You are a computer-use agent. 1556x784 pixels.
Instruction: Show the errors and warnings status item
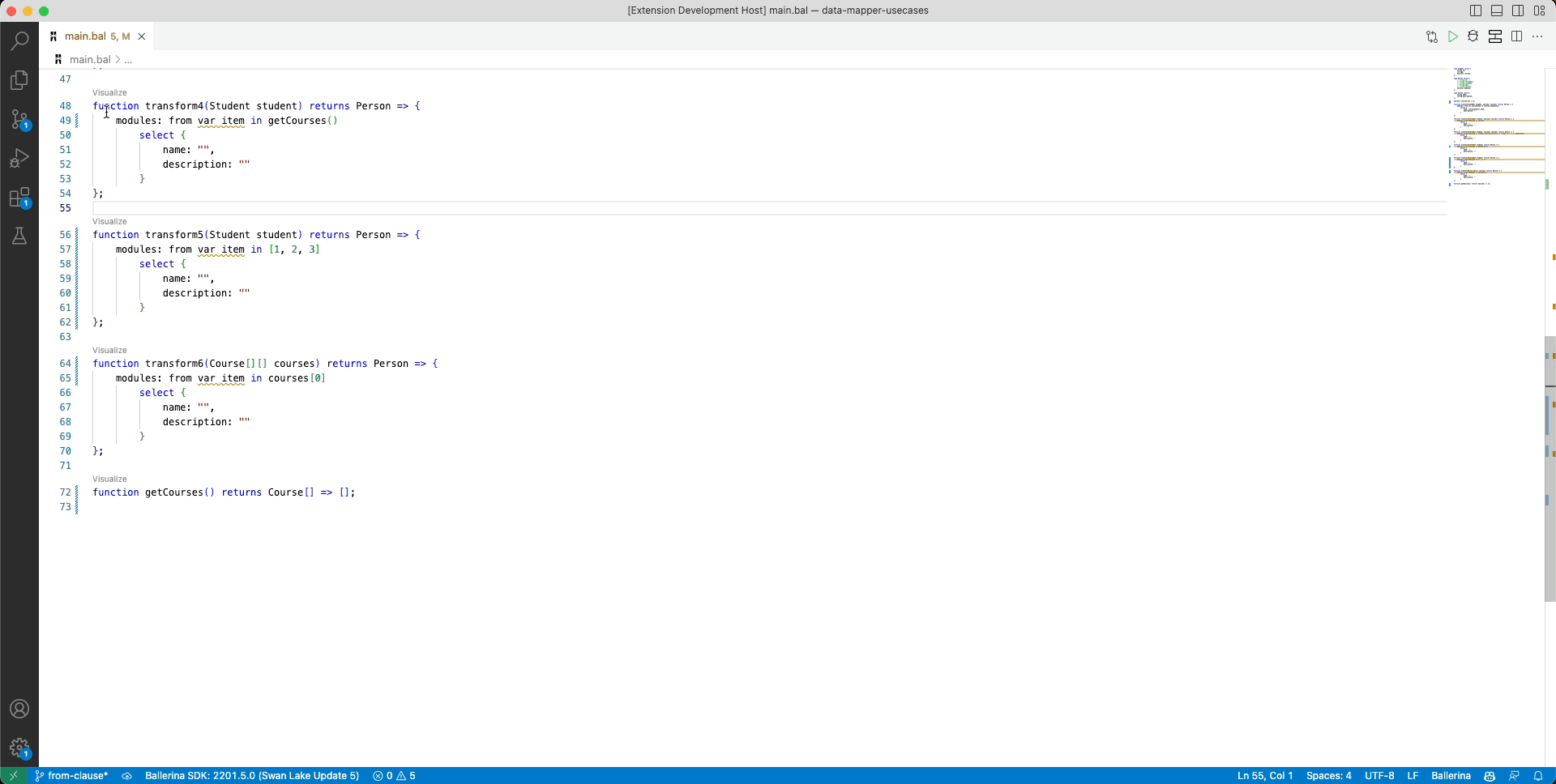coord(394,775)
